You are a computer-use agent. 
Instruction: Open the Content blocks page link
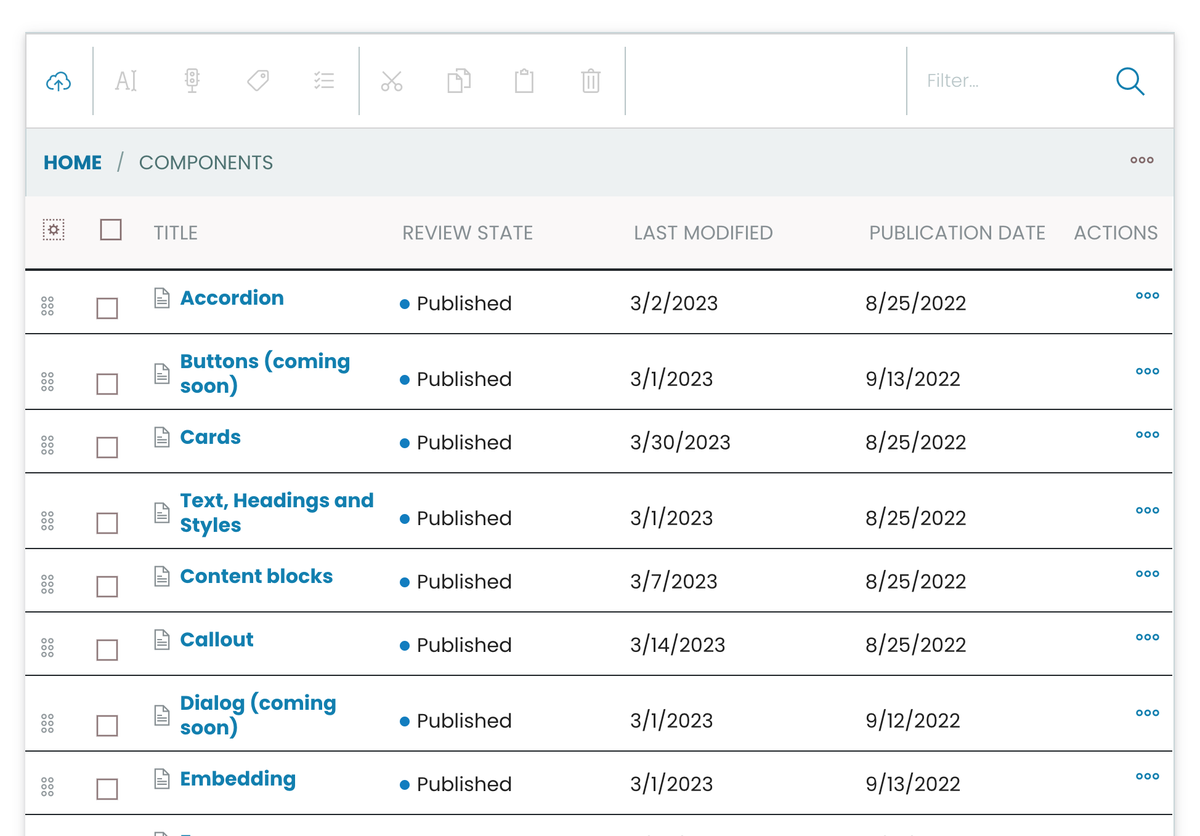coord(256,576)
